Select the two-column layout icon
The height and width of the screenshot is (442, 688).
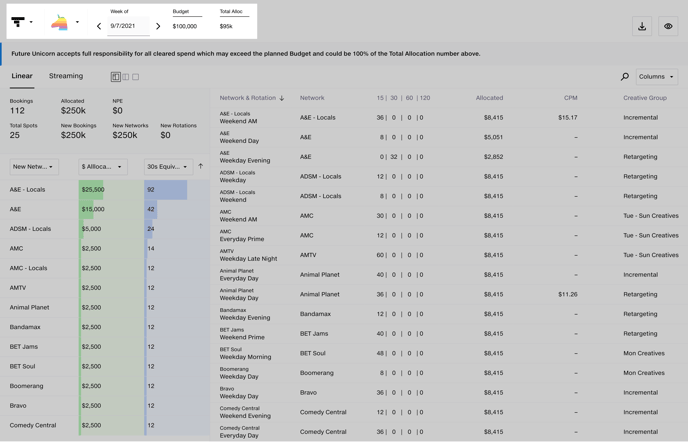point(126,77)
